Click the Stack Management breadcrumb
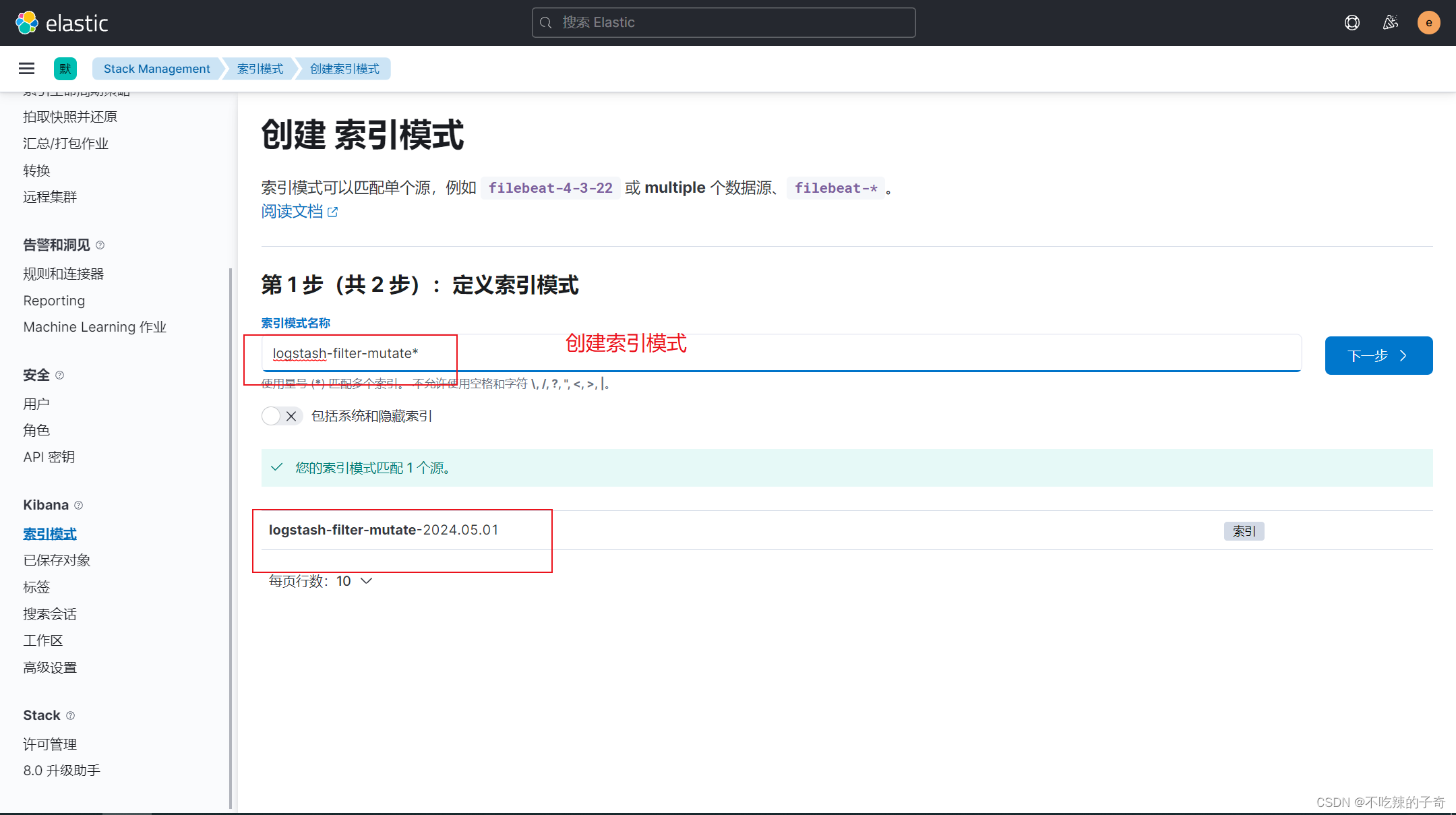Viewport: 1456px width, 815px height. tap(156, 69)
